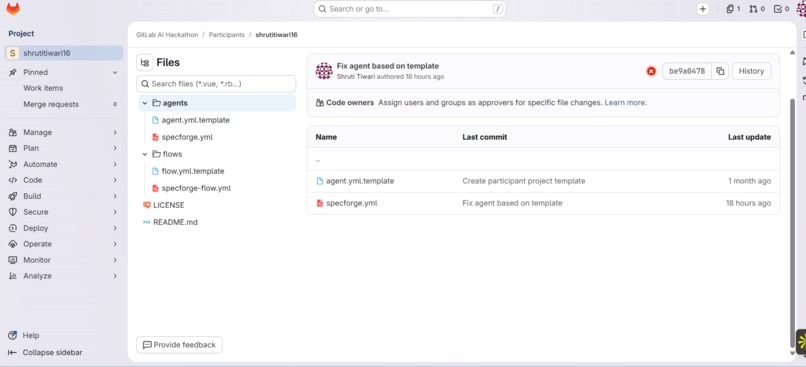806x367 pixels.
Task: Select shrutitiwari16 project in sidebar
Action: tap(64, 53)
